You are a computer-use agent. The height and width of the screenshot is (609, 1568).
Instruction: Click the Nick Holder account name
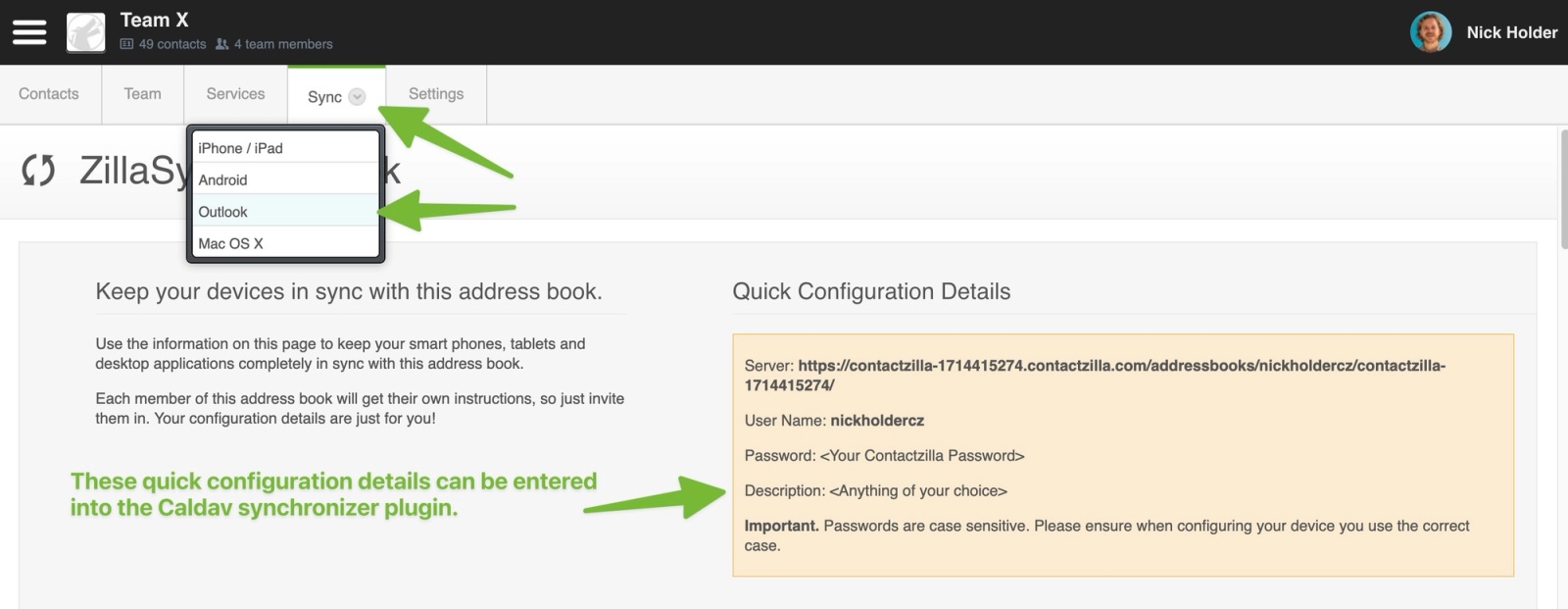pyautogui.click(x=1510, y=31)
